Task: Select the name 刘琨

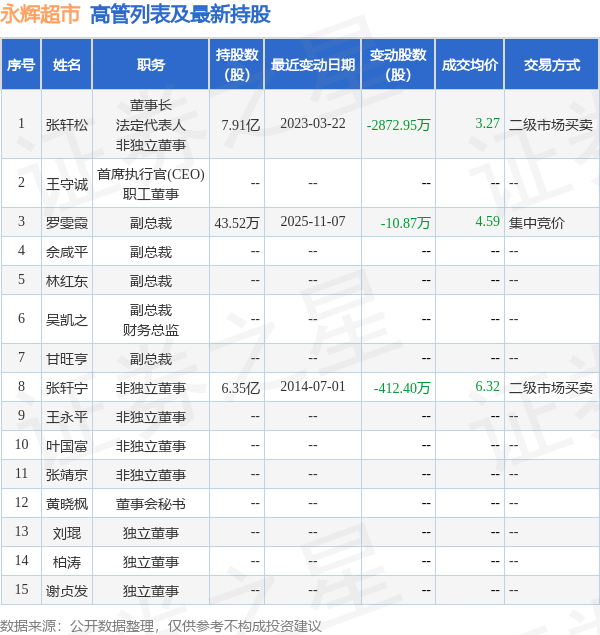Action: [x=67, y=533]
